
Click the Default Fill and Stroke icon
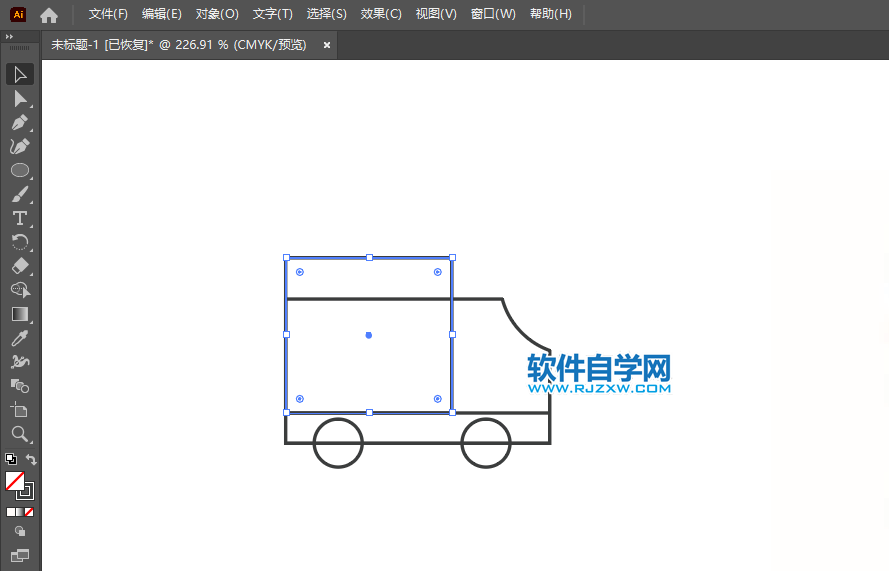coord(11,459)
